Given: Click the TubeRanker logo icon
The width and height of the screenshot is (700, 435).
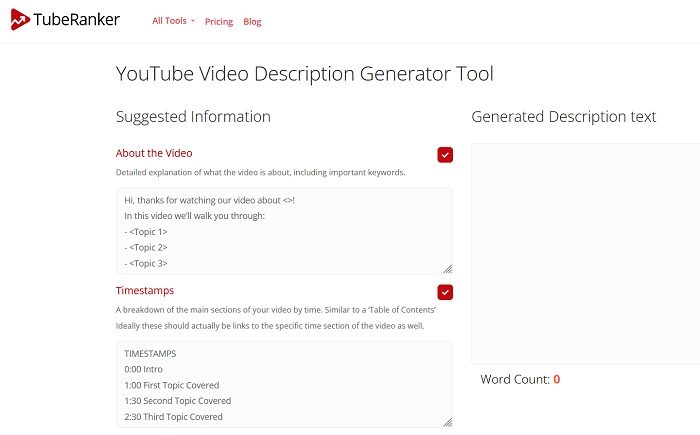Looking at the screenshot, I should (x=20, y=20).
